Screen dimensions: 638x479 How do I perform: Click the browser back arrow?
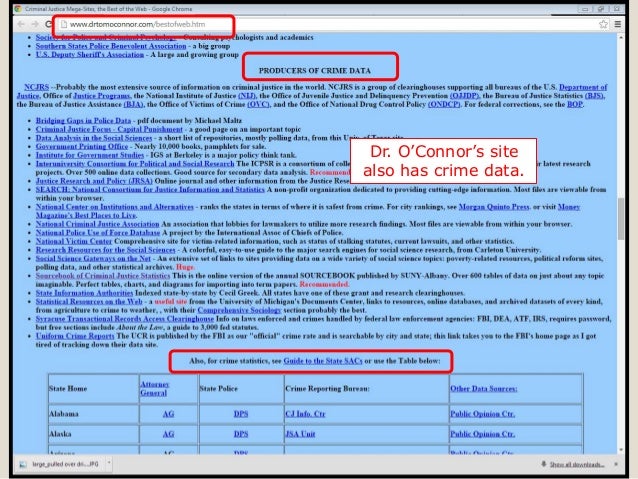(20, 24)
